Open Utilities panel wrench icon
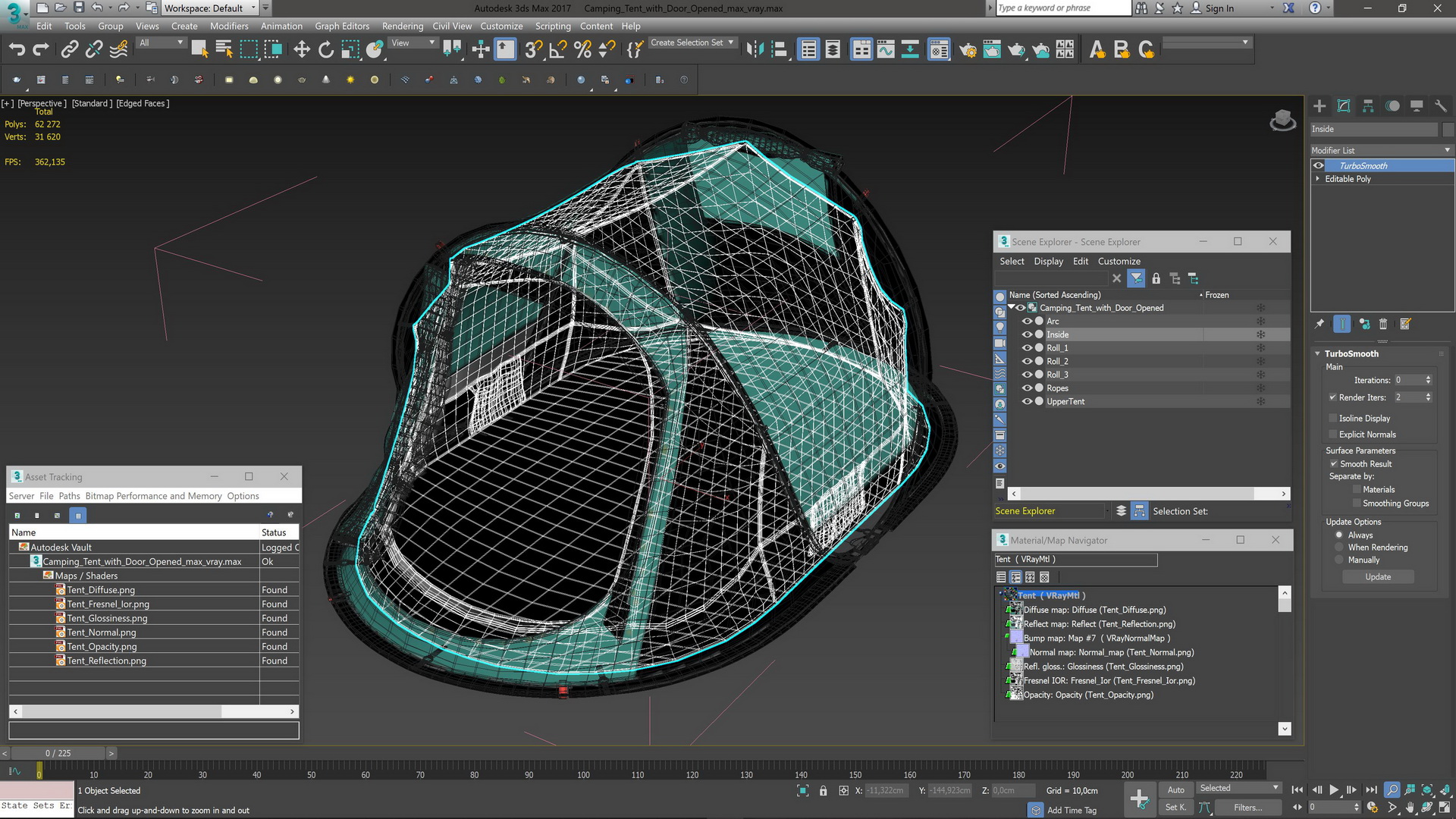Viewport: 1456px width, 819px height. coord(1441,106)
